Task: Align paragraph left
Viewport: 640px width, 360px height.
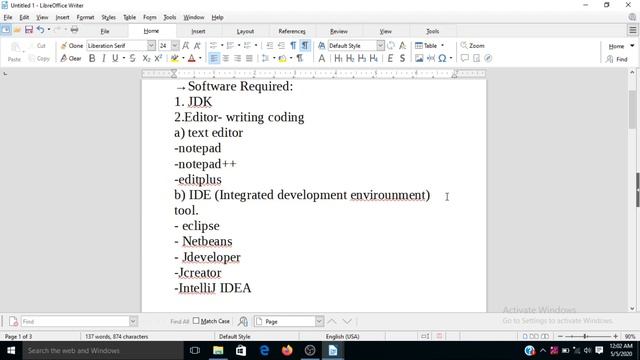Action: [213, 58]
